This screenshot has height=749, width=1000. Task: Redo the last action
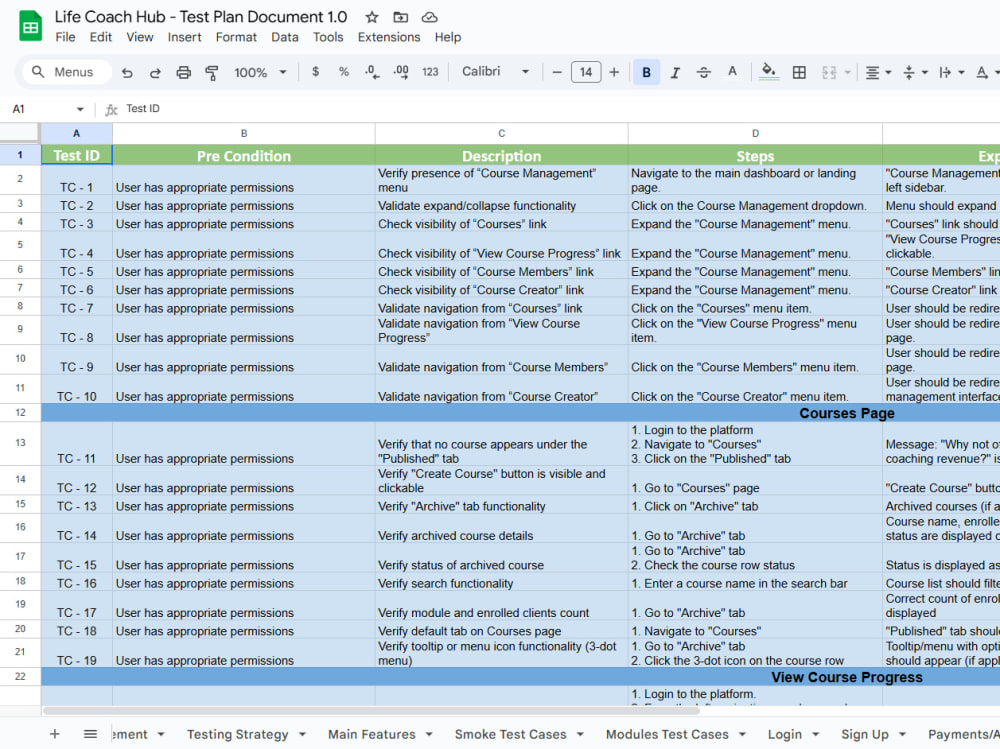point(155,73)
